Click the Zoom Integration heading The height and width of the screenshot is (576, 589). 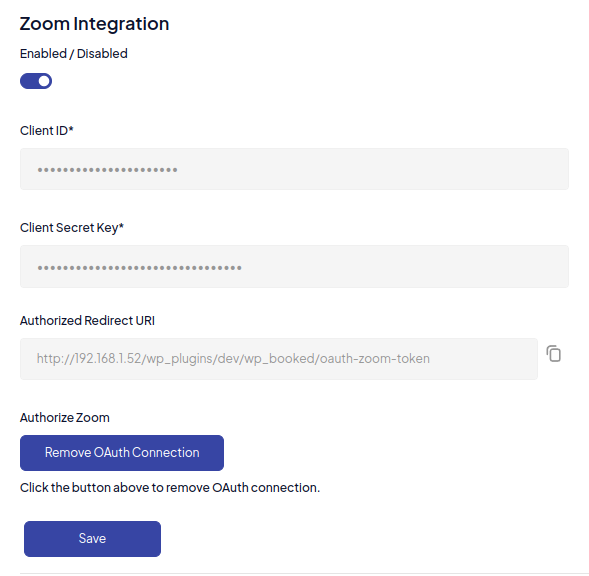click(94, 24)
